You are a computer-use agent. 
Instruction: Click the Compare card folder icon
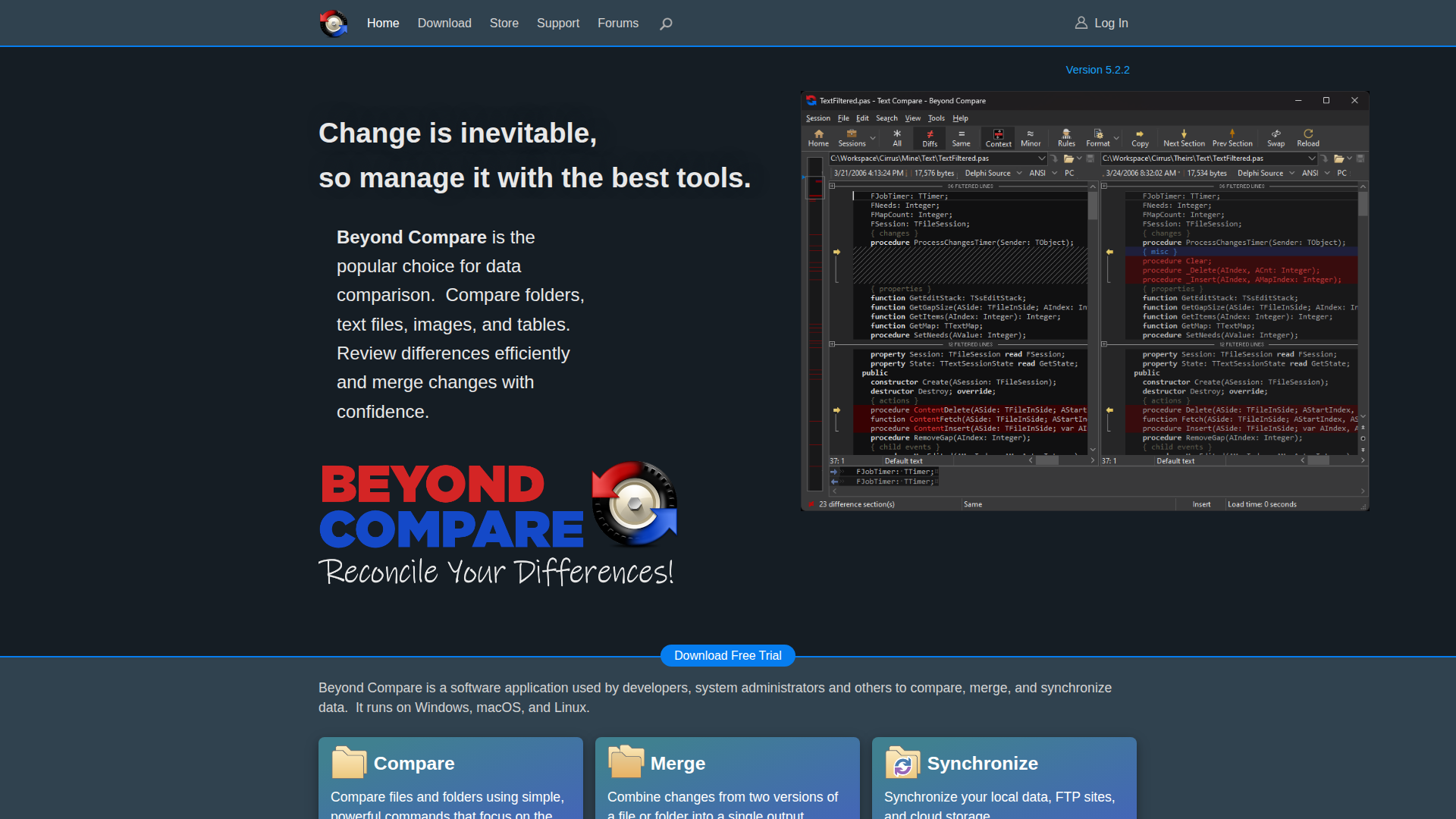[349, 762]
